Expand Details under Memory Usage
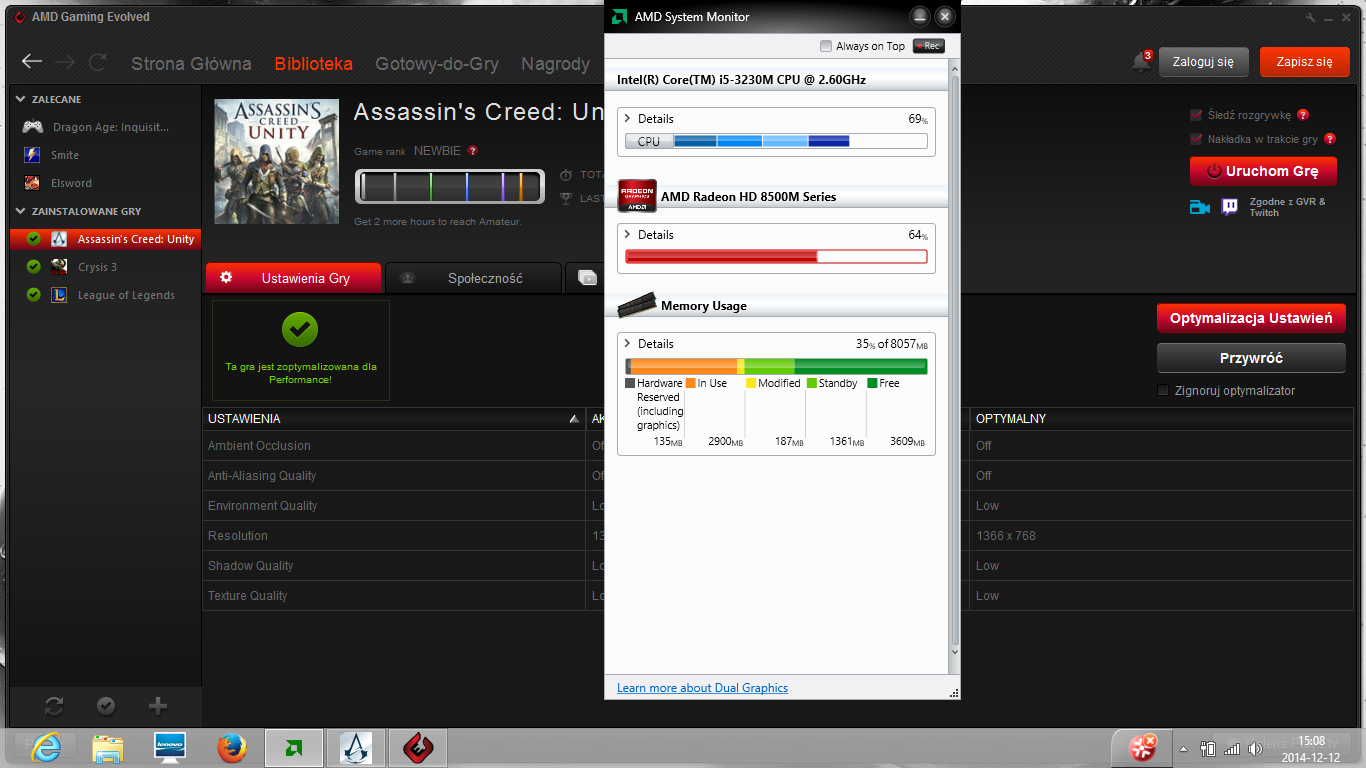The width and height of the screenshot is (1366, 768). click(x=627, y=343)
